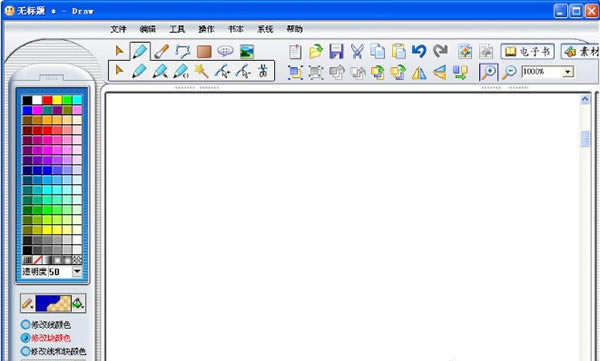
Task: Click the zoom in magnifier
Action: coord(489,72)
